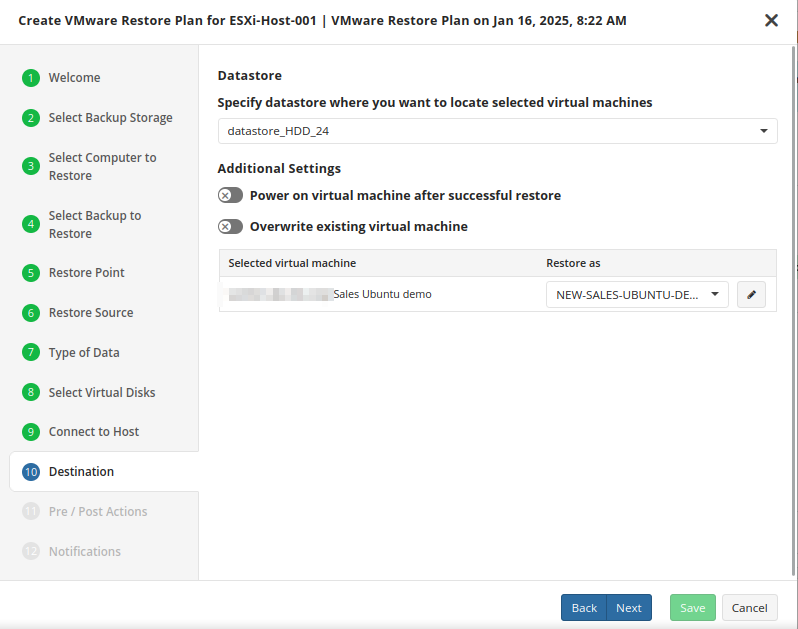Go to Select Backup Storage step
The width and height of the screenshot is (798, 629).
pos(110,118)
